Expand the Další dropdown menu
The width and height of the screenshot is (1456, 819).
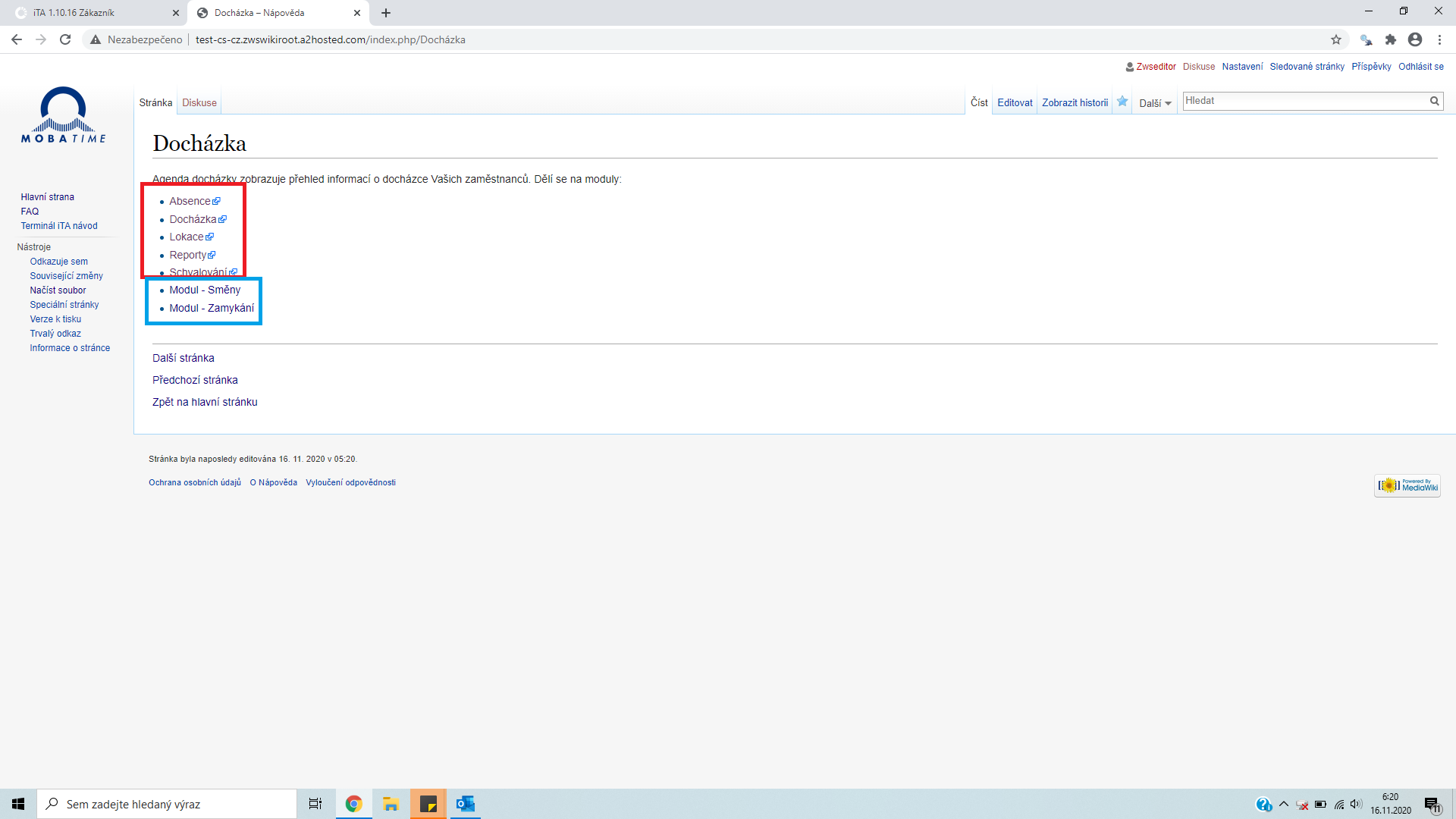(x=1154, y=103)
